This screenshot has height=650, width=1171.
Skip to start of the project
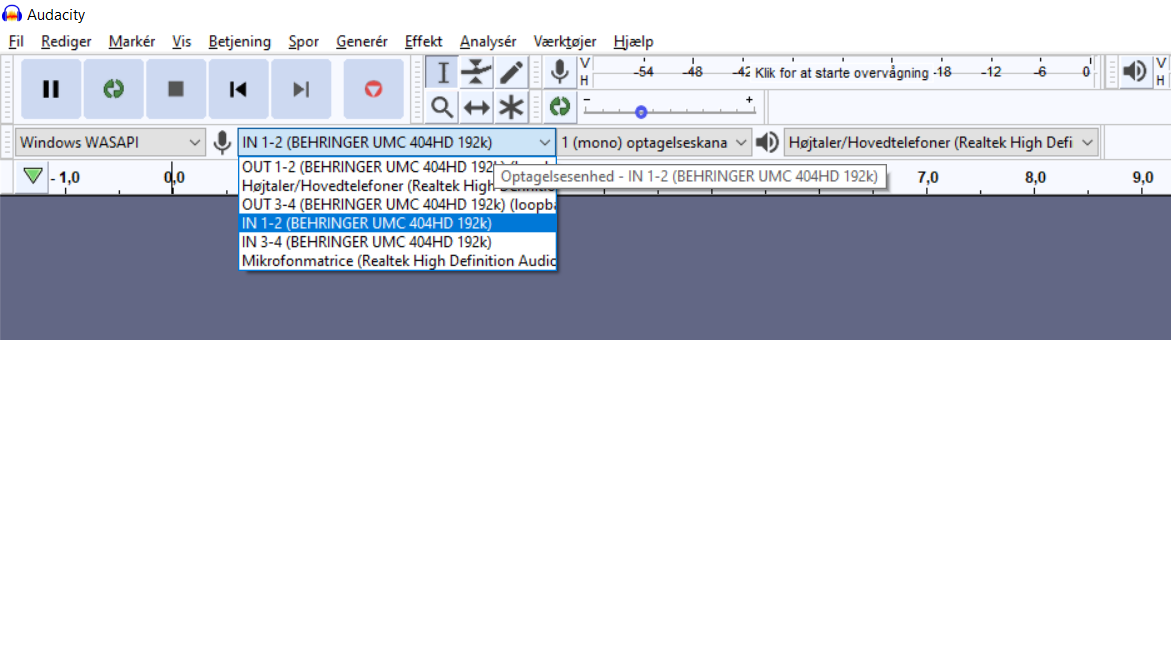238,90
